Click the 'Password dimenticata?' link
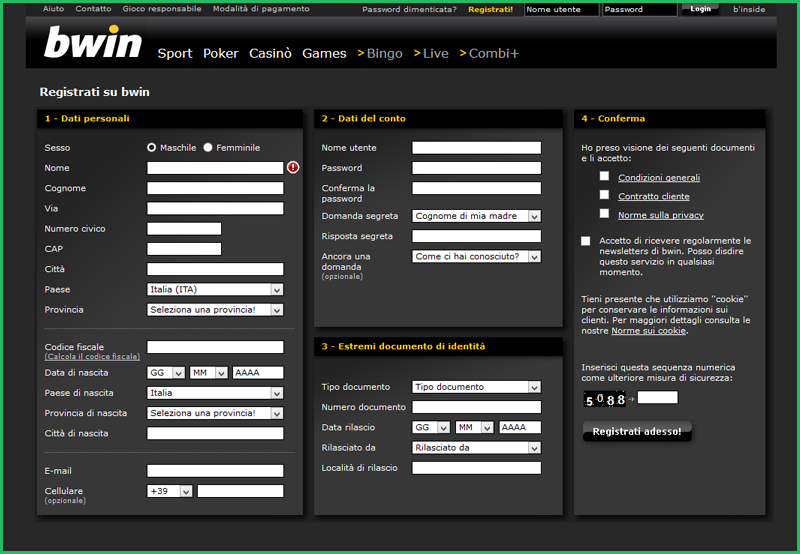 tap(409, 9)
